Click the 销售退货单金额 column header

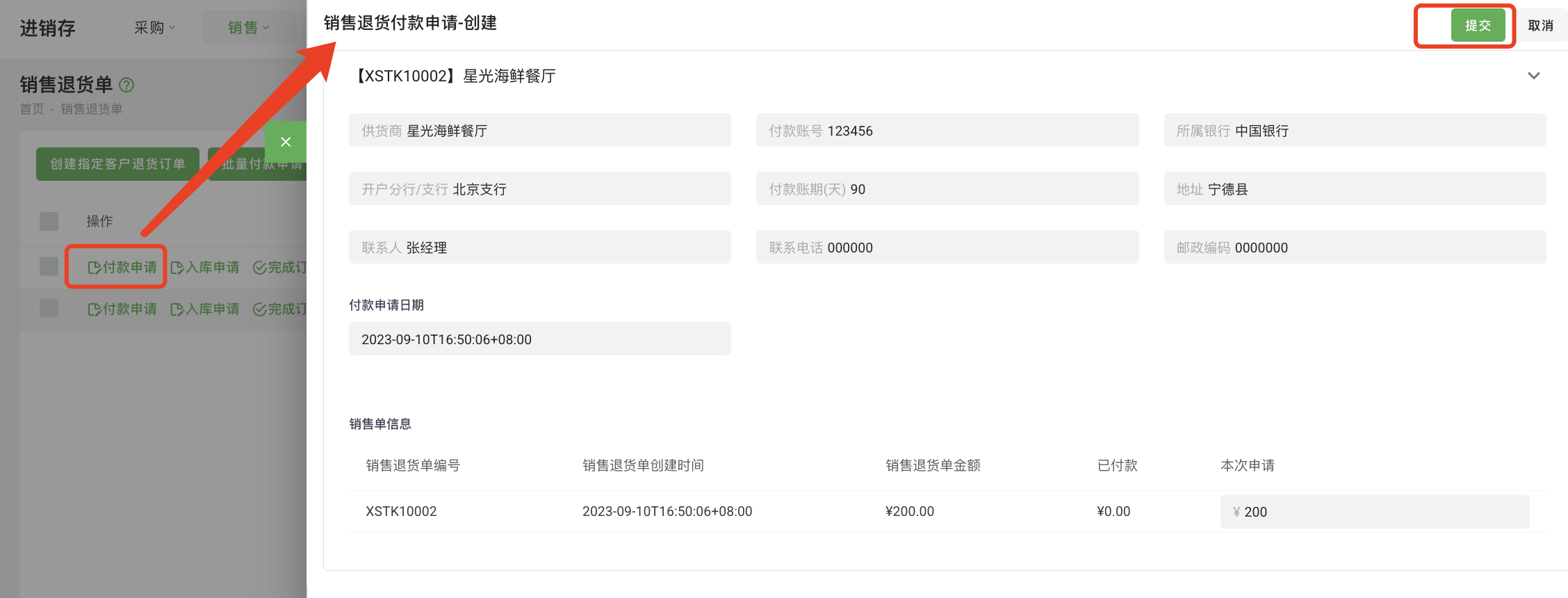click(x=933, y=466)
